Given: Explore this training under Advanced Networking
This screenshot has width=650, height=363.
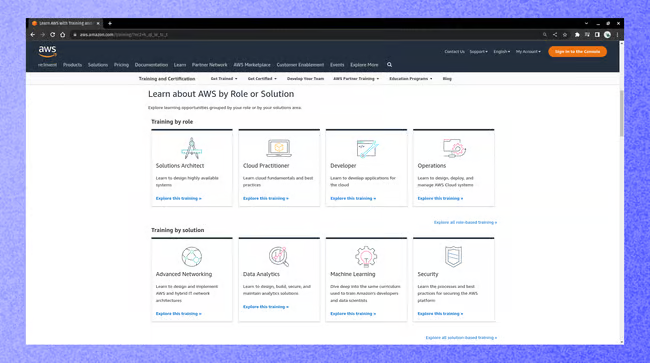Looking at the screenshot, I should coord(178,314).
